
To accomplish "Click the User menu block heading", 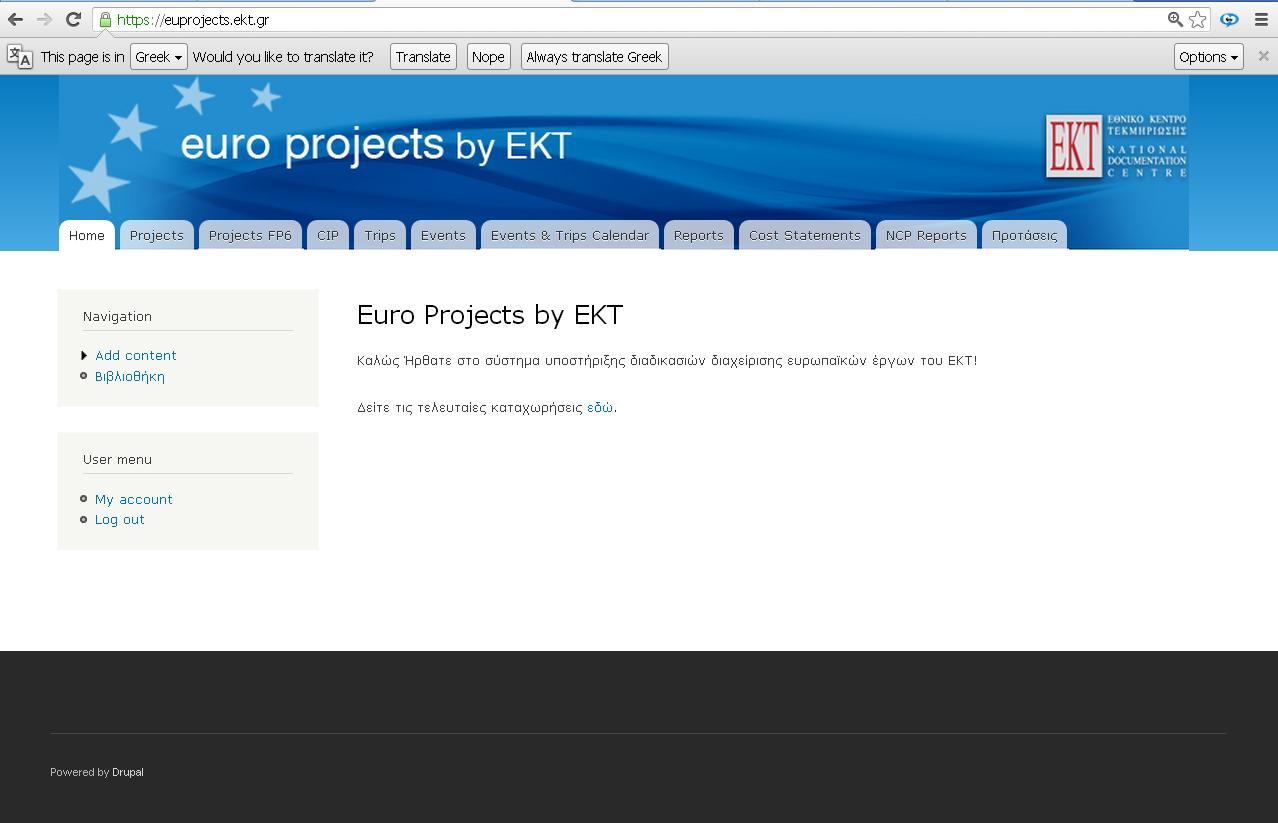I will pos(118,459).
